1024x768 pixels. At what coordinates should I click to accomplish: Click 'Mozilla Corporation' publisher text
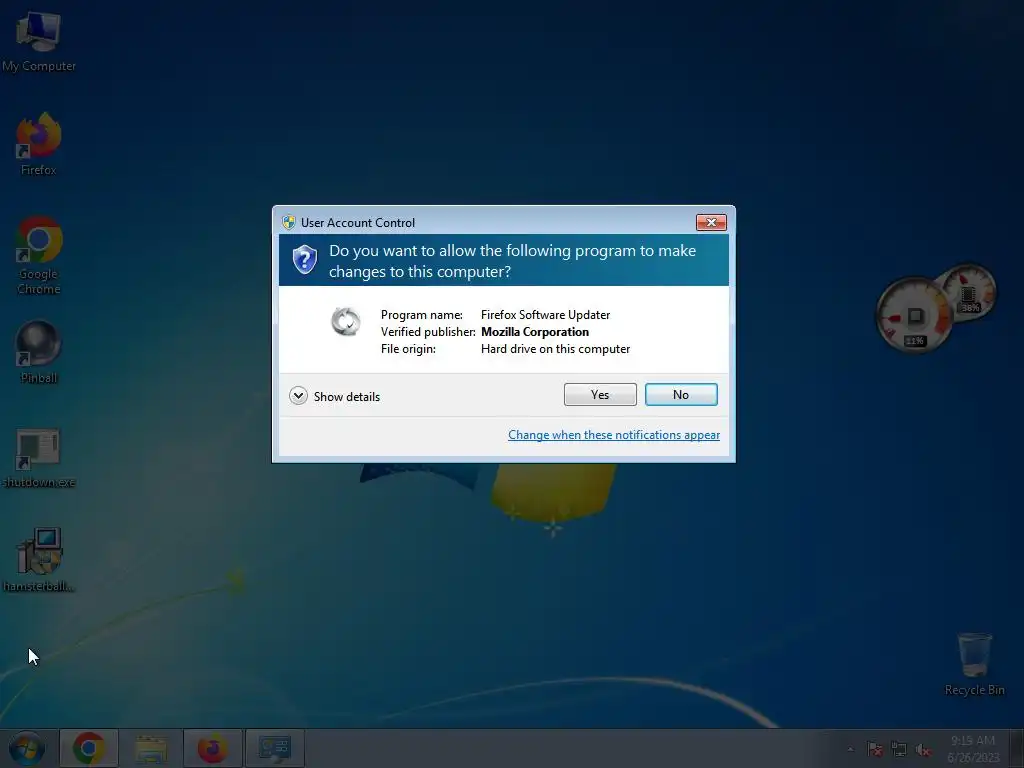(x=535, y=332)
